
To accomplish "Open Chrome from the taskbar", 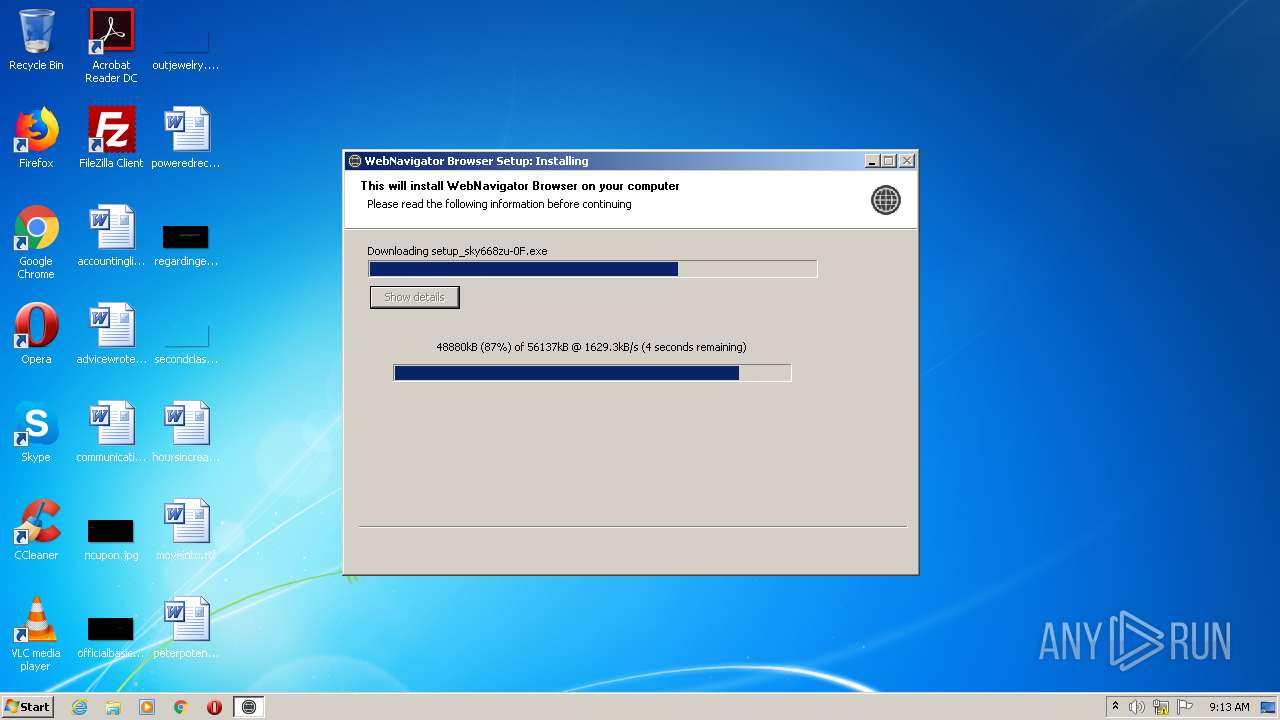I will (x=181, y=707).
